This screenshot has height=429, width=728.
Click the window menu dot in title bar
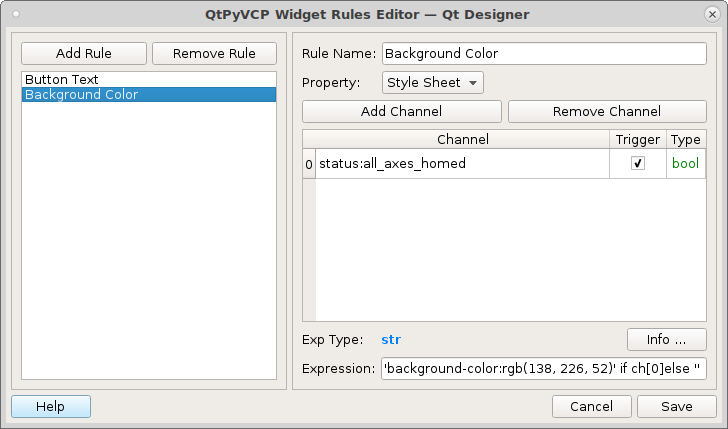tap(16, 14)
